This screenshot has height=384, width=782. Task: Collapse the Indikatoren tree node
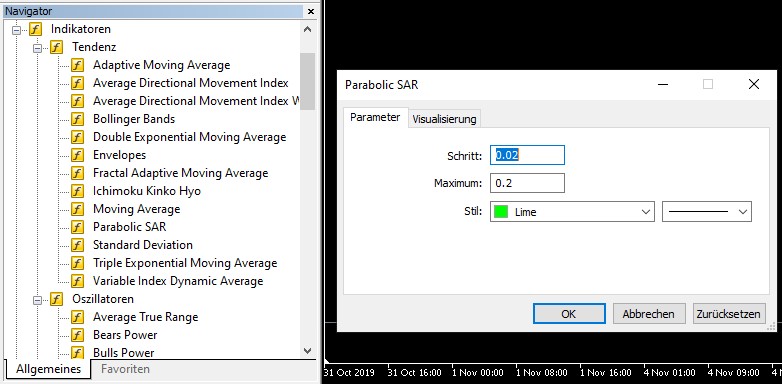click(x=16, y=30)
